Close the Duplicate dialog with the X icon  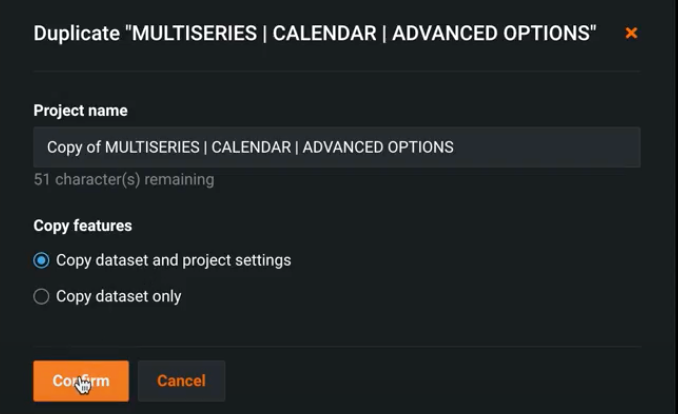pos(631,33)
